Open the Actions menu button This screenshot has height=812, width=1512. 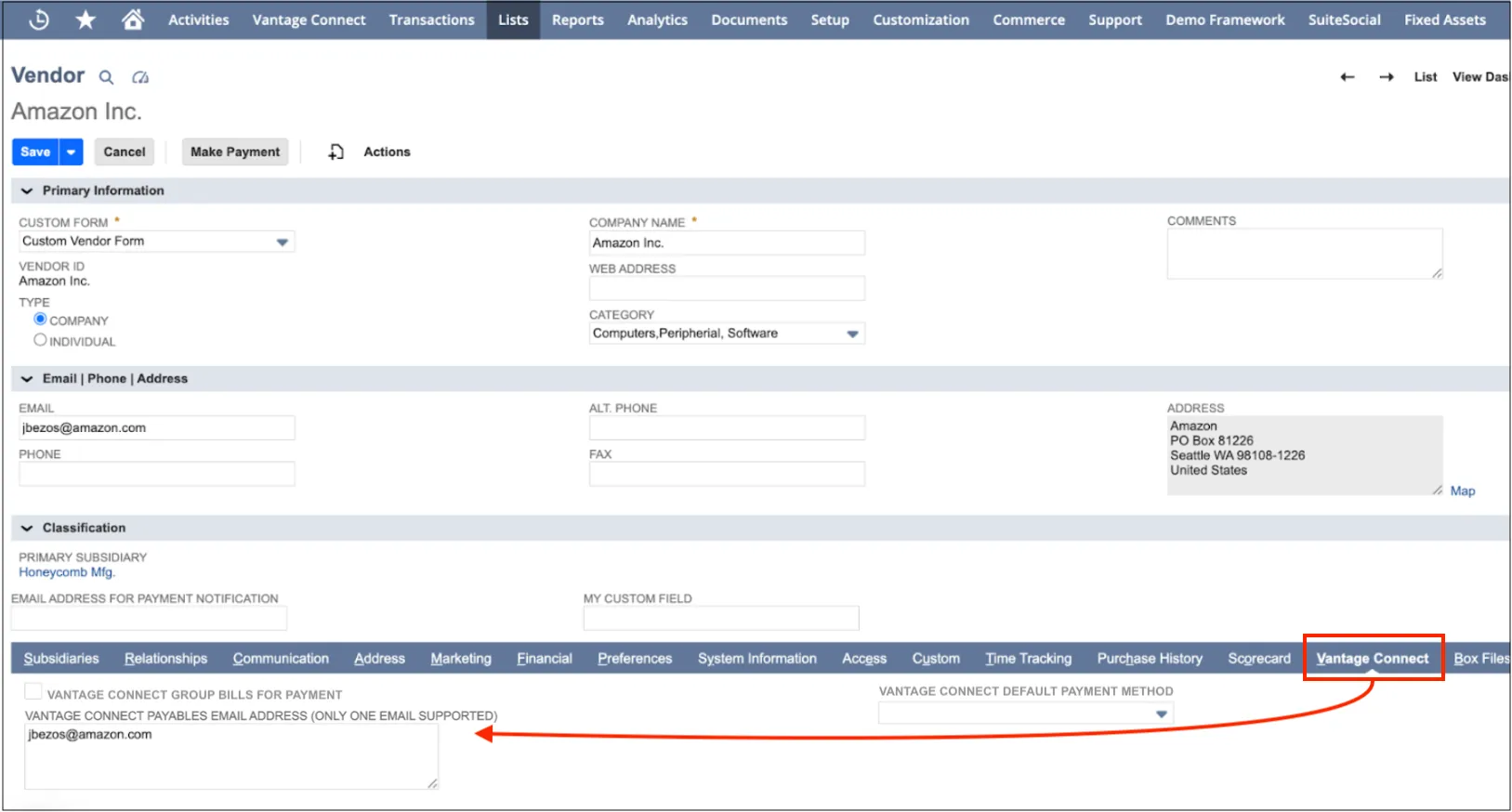(387, 152)
